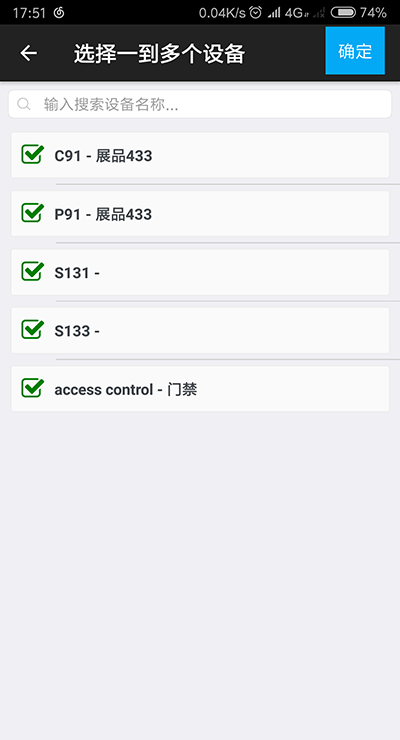Select the P91 - 展品433 row label
This screenshot has height=740, width=400.
coord(103,214)
